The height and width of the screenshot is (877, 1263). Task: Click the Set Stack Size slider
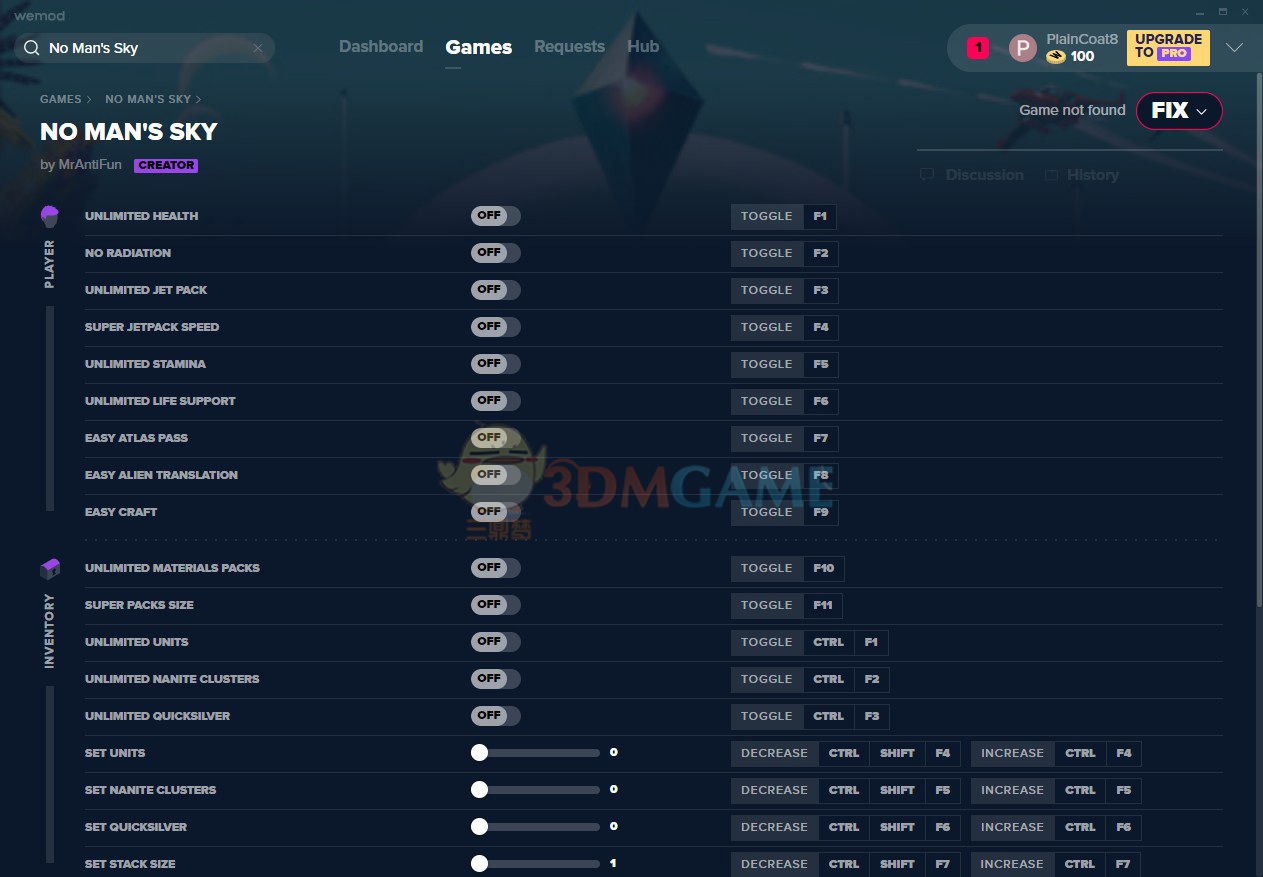tap(535, 864)
